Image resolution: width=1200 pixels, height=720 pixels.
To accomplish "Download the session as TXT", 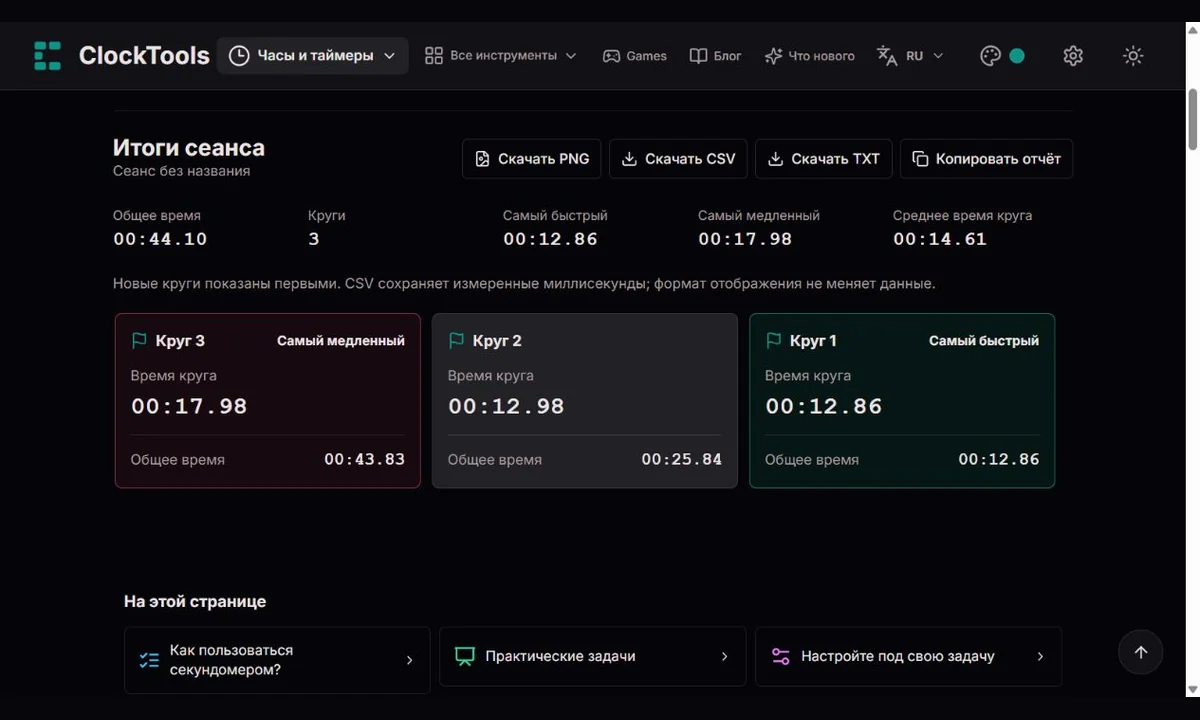I will coord(824,159).
